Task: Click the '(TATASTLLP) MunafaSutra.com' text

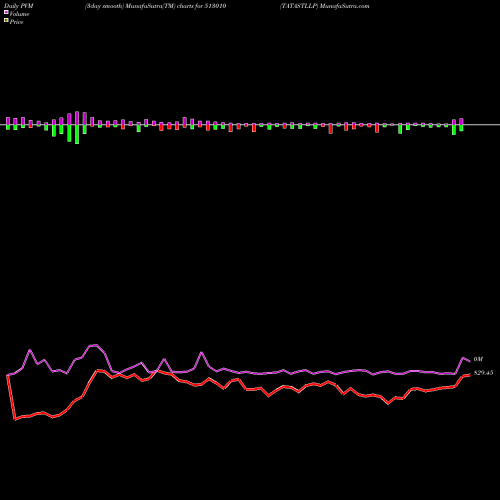Action: [x=325, y=6]
